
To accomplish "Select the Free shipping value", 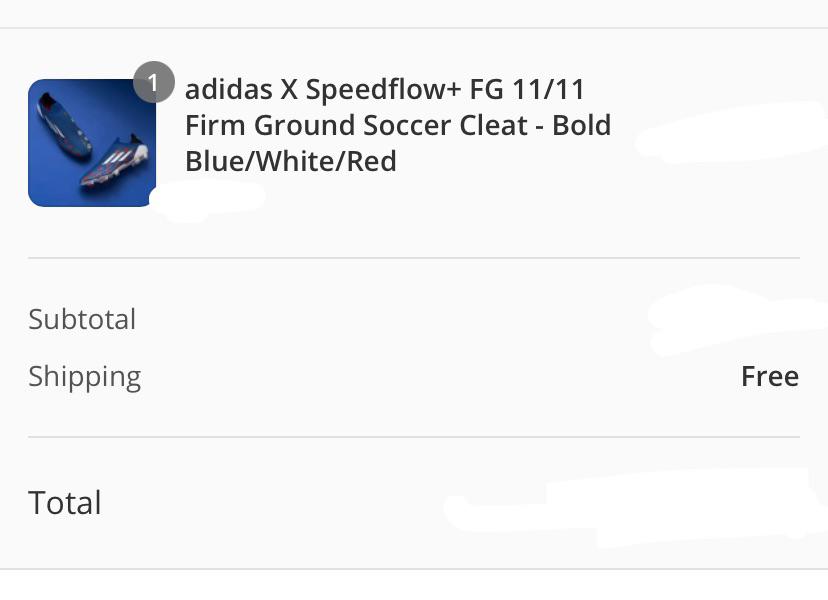I will click(768, 376).
